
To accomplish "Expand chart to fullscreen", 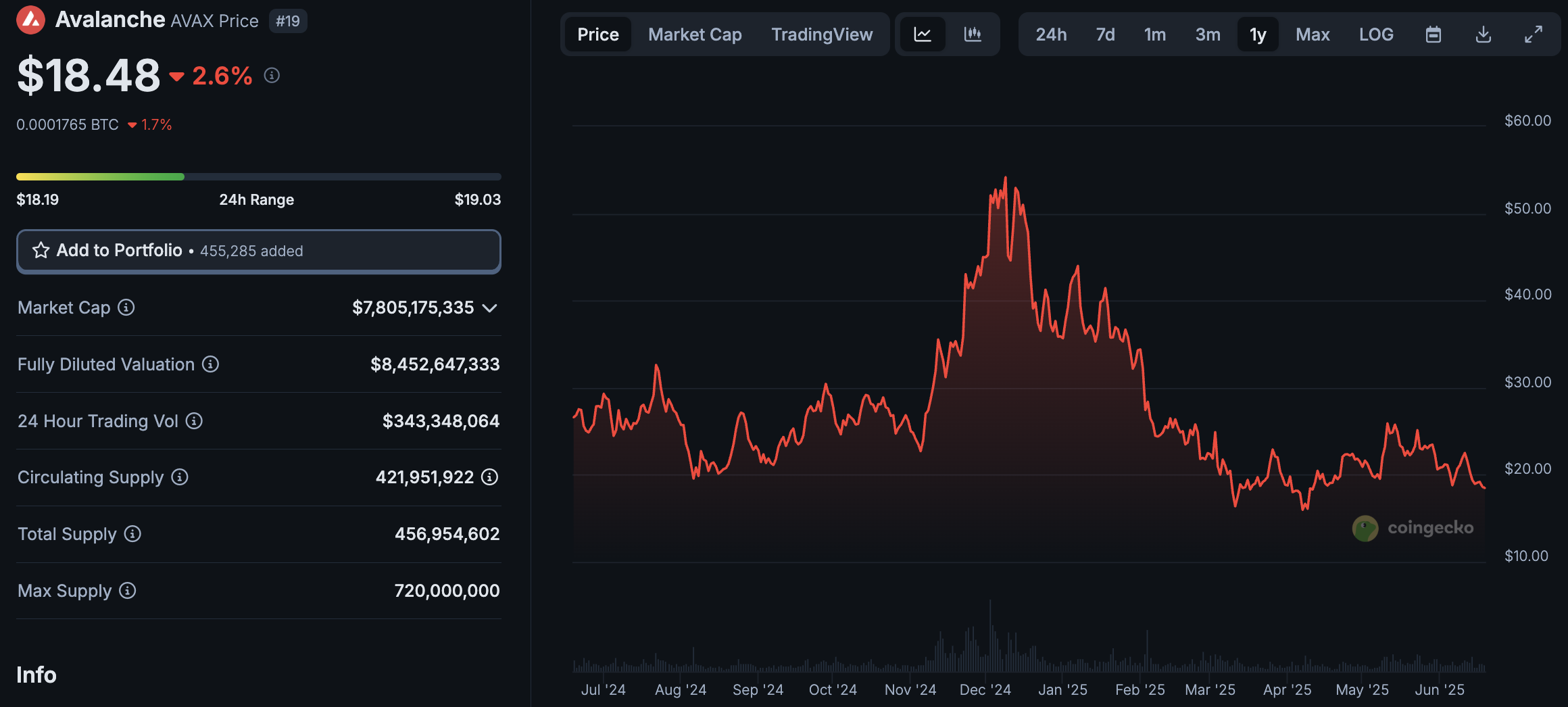I will (x=1534, y=34).
